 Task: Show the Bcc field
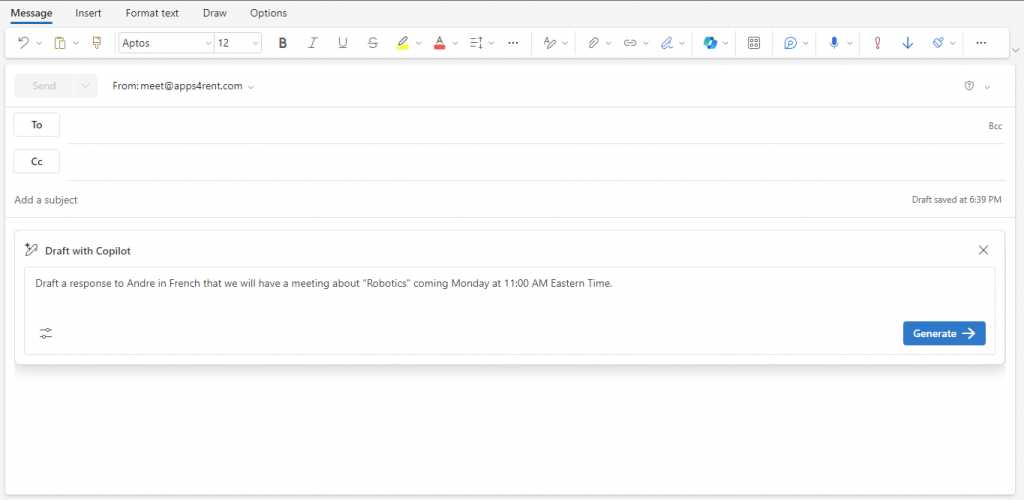pyautogui.click(x=995, y=126)
